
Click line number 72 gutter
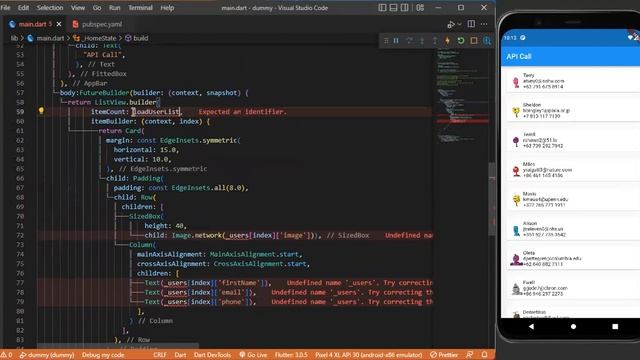click(20, 236)
